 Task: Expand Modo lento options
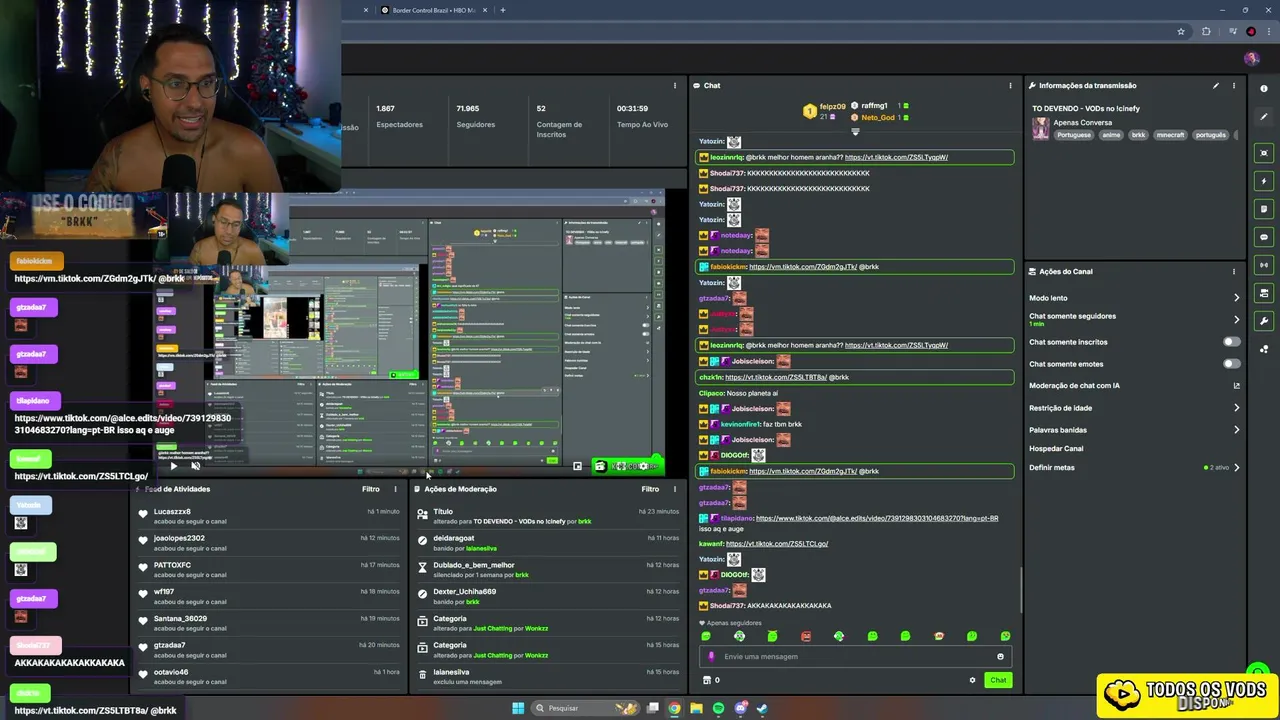point(1236,298)
